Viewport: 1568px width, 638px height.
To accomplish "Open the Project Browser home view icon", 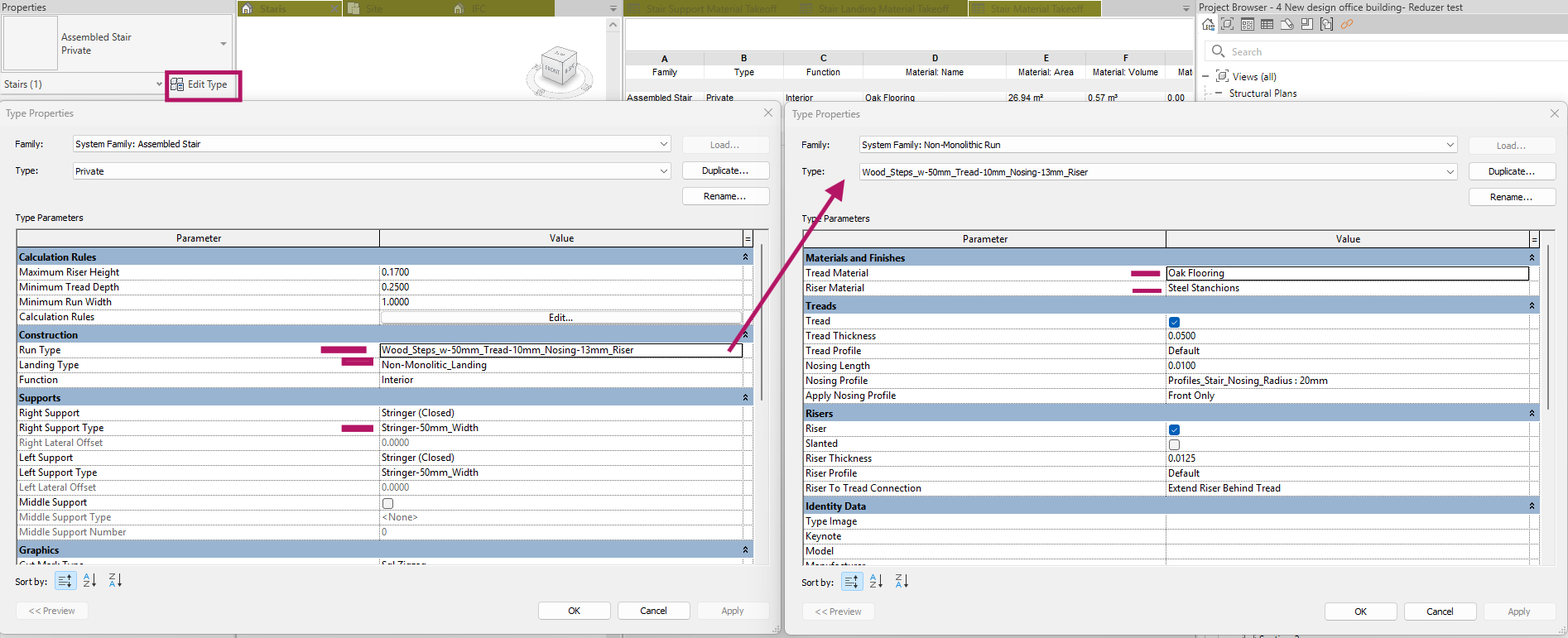I will pyautogui.click(x=1209, y=24).
